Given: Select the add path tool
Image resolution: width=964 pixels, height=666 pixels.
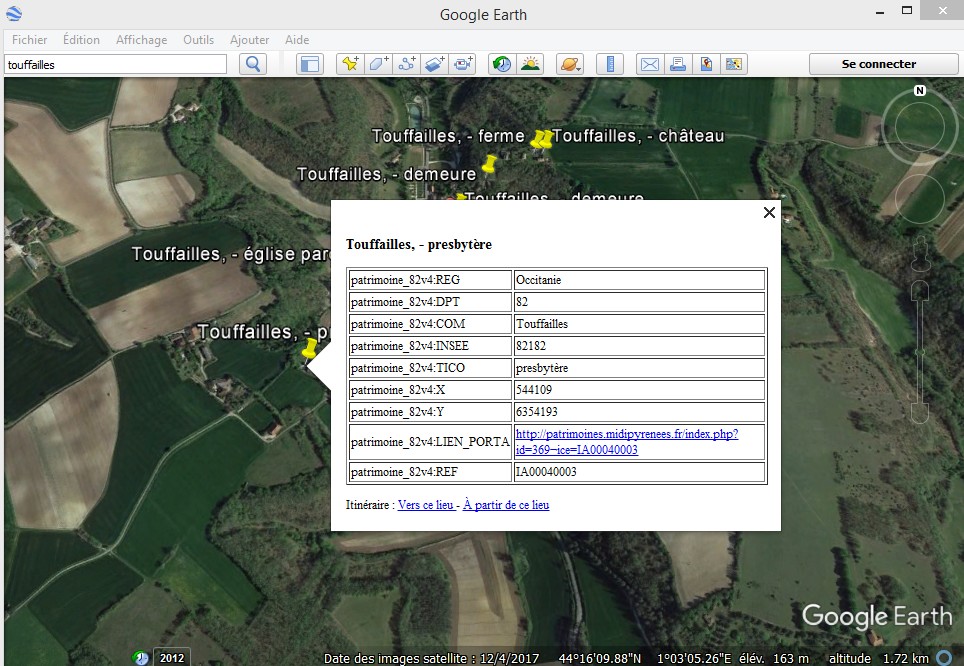Looking at the screenshot, I should 407,64.
